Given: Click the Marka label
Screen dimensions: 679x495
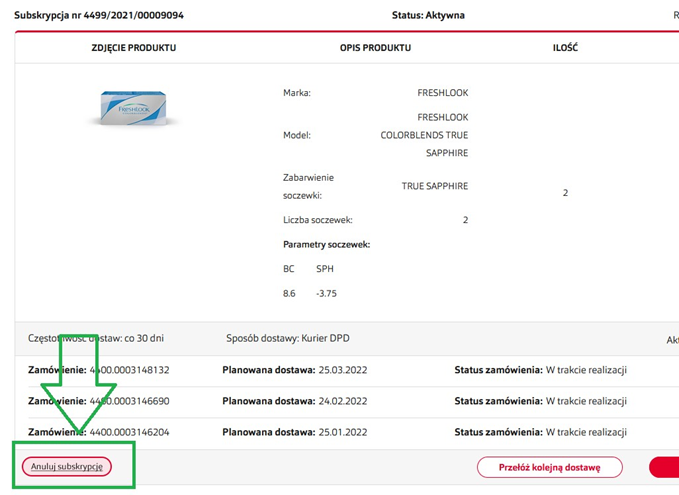Looking at the screenshot, I should tap(297, 93).
